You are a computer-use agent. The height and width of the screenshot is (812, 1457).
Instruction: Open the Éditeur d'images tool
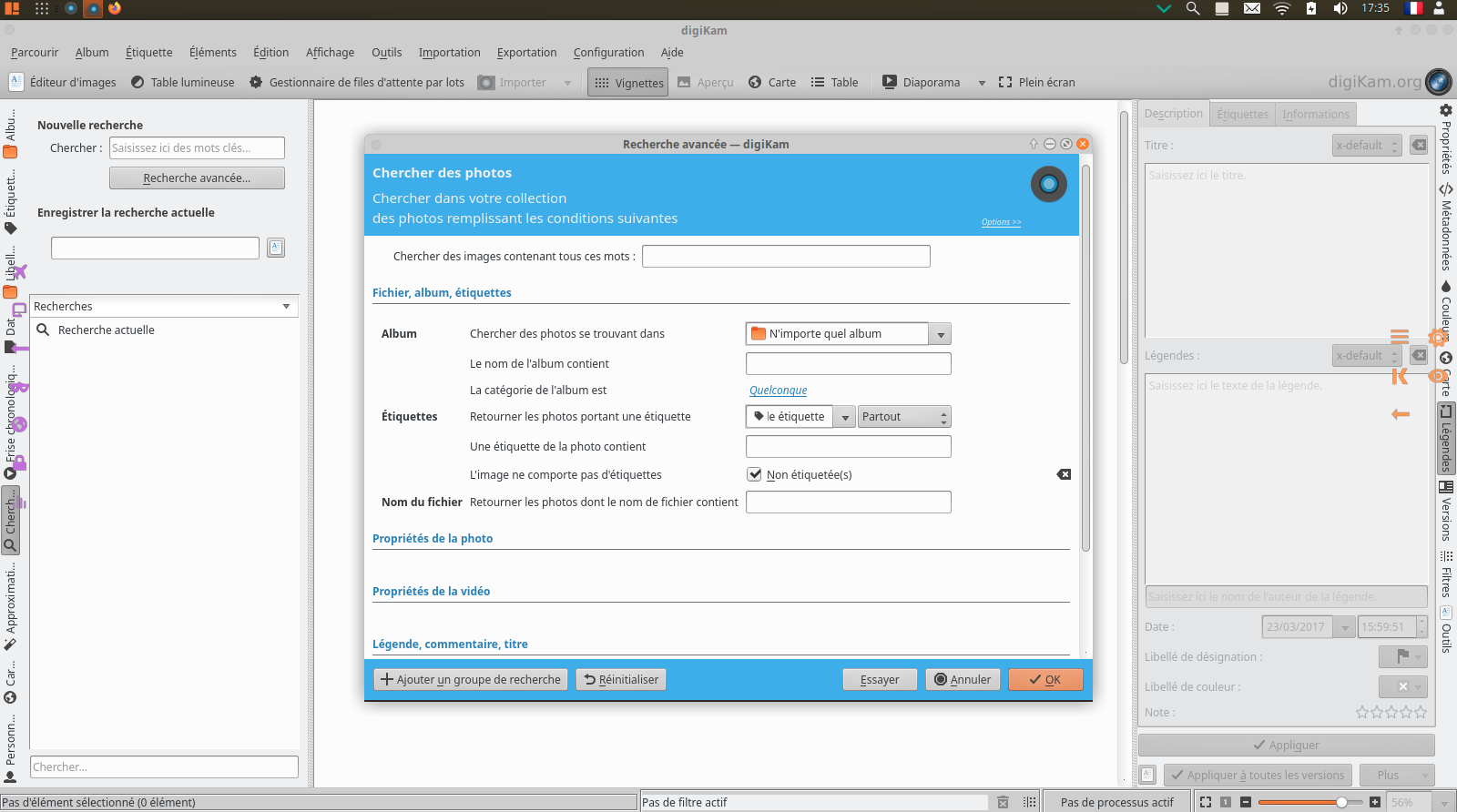(x=63, y=82)
